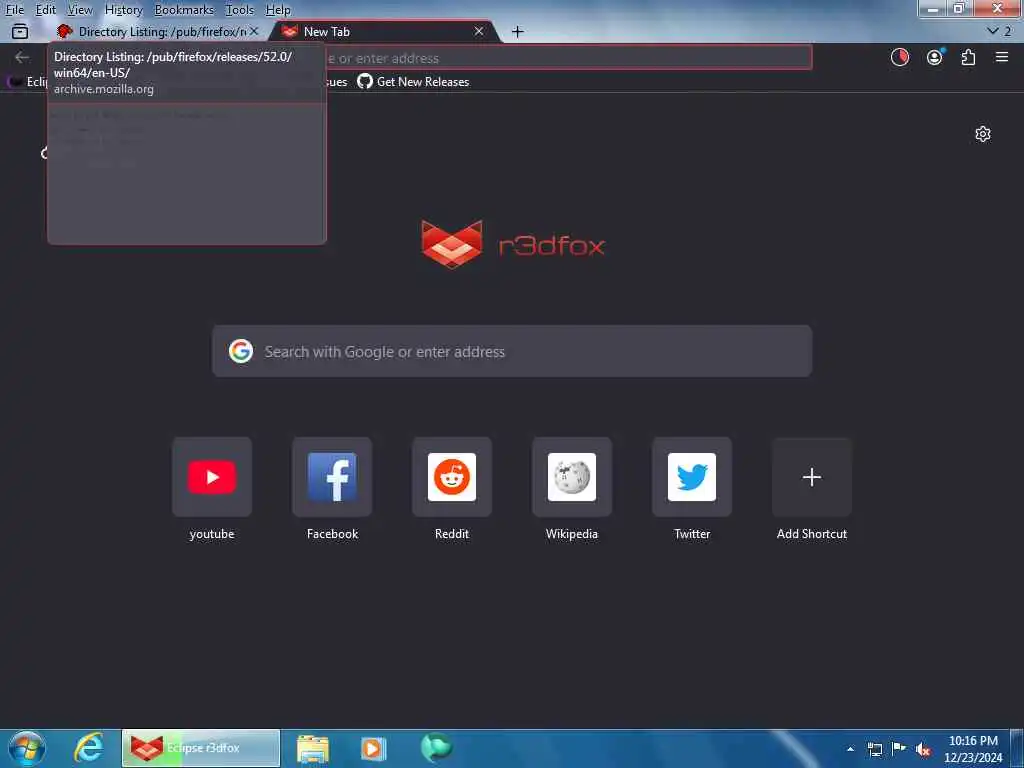Screen dimensions: 1024x768
Task: Open the clock showing 10:16 PM
Action: 973,749
